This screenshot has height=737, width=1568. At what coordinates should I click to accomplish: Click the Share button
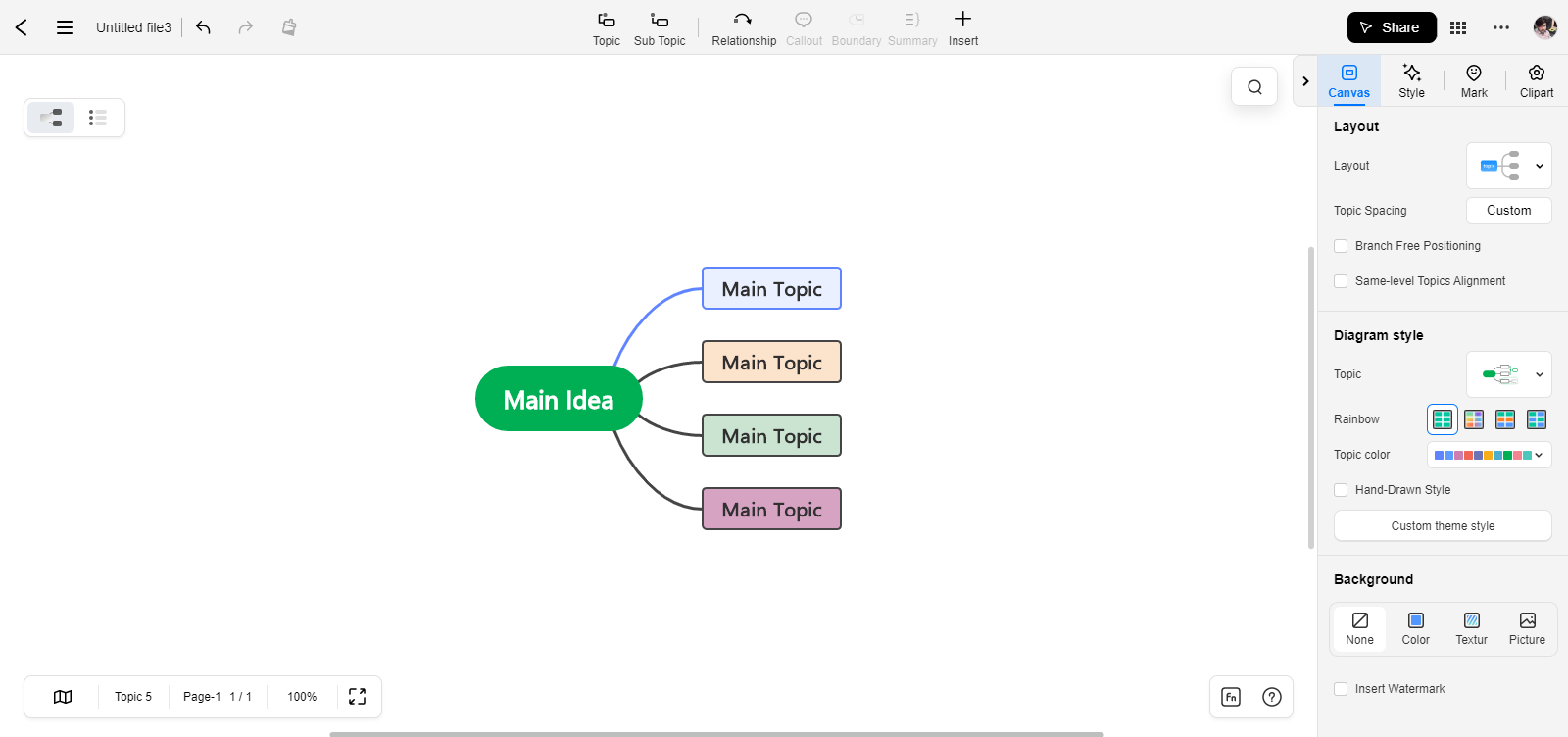point(1392,27)
